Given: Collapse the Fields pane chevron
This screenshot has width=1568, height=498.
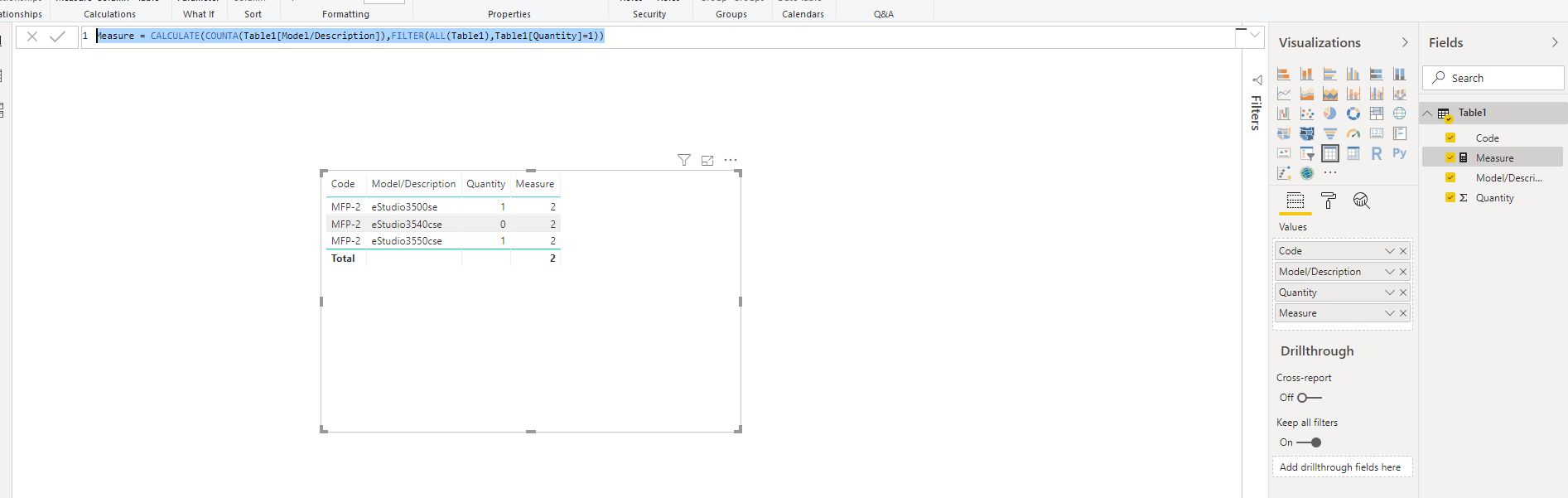Looking at the screenshot, I should pyautogui.click(x=1555, y=42).
